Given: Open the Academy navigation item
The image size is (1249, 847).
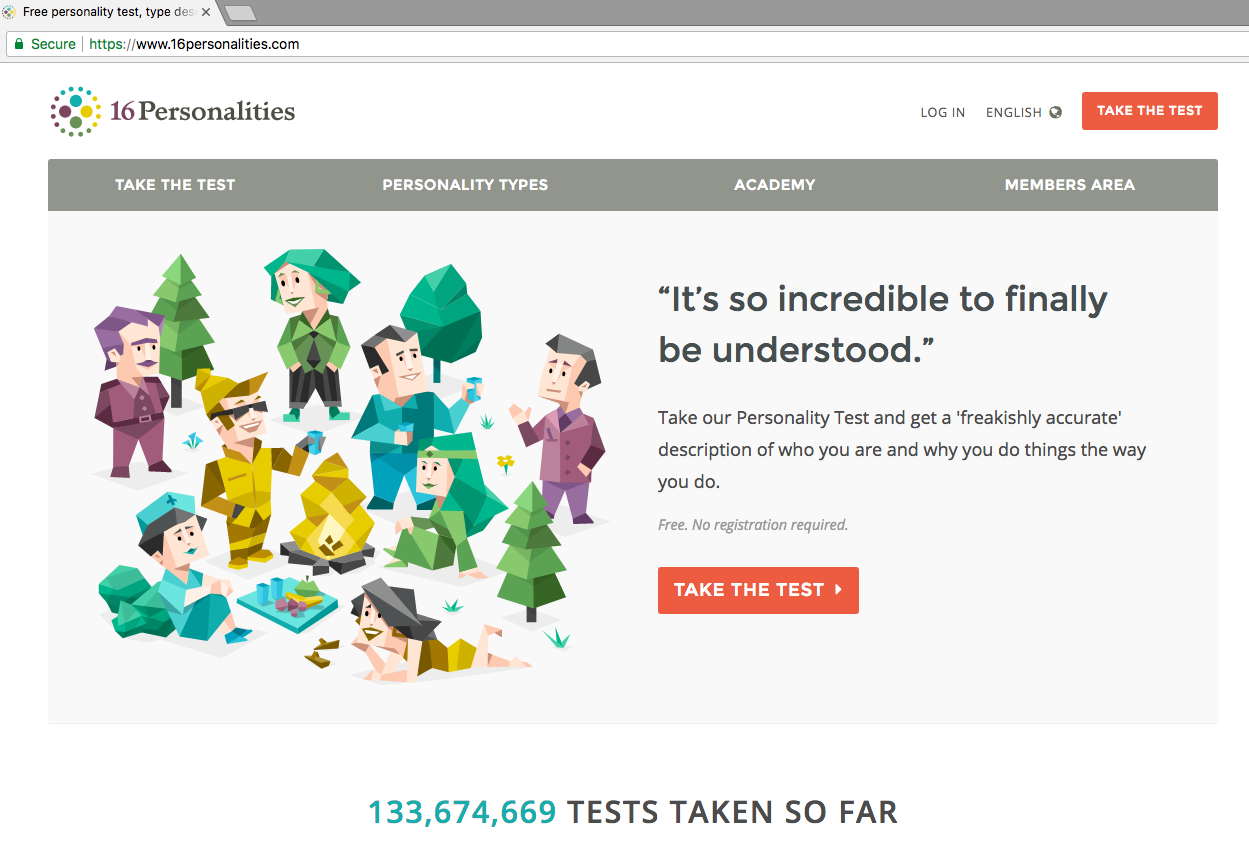Looking at the screenshot, I should pos(774,185).
